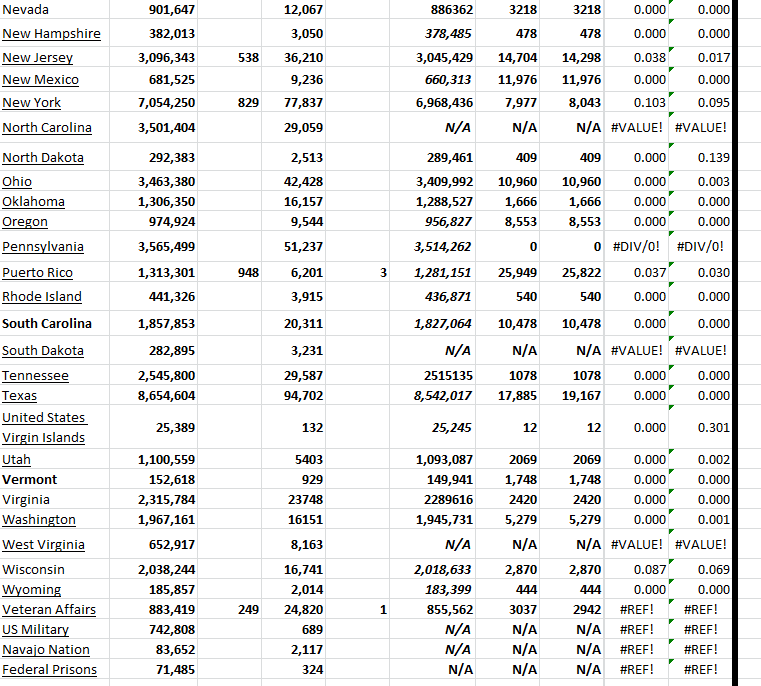Open the Veteran Affairs link
The height and width of the screenshot is (686, 761).
pos(49,610)
